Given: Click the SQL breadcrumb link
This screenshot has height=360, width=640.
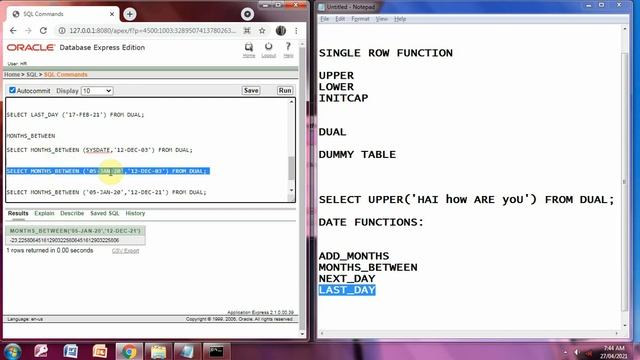Looking at the screenshot, I should point(32,75).
